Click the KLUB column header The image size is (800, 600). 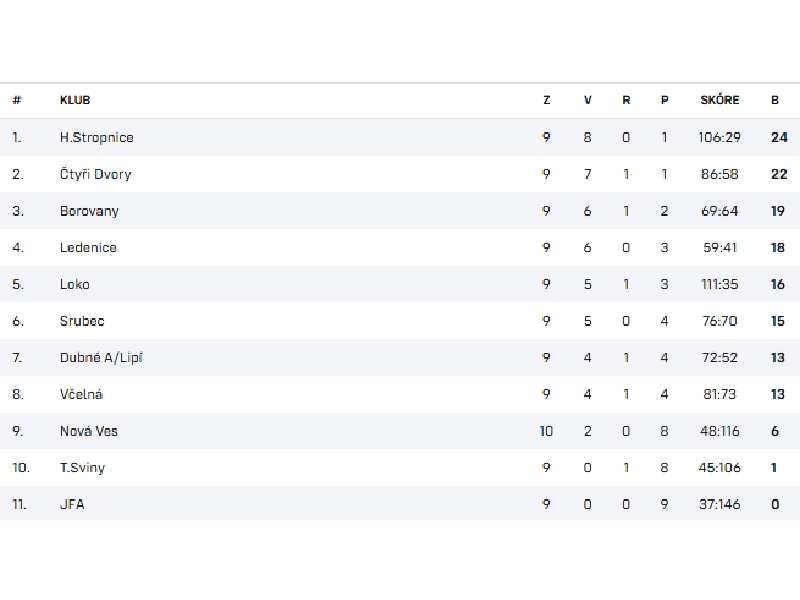75,100
